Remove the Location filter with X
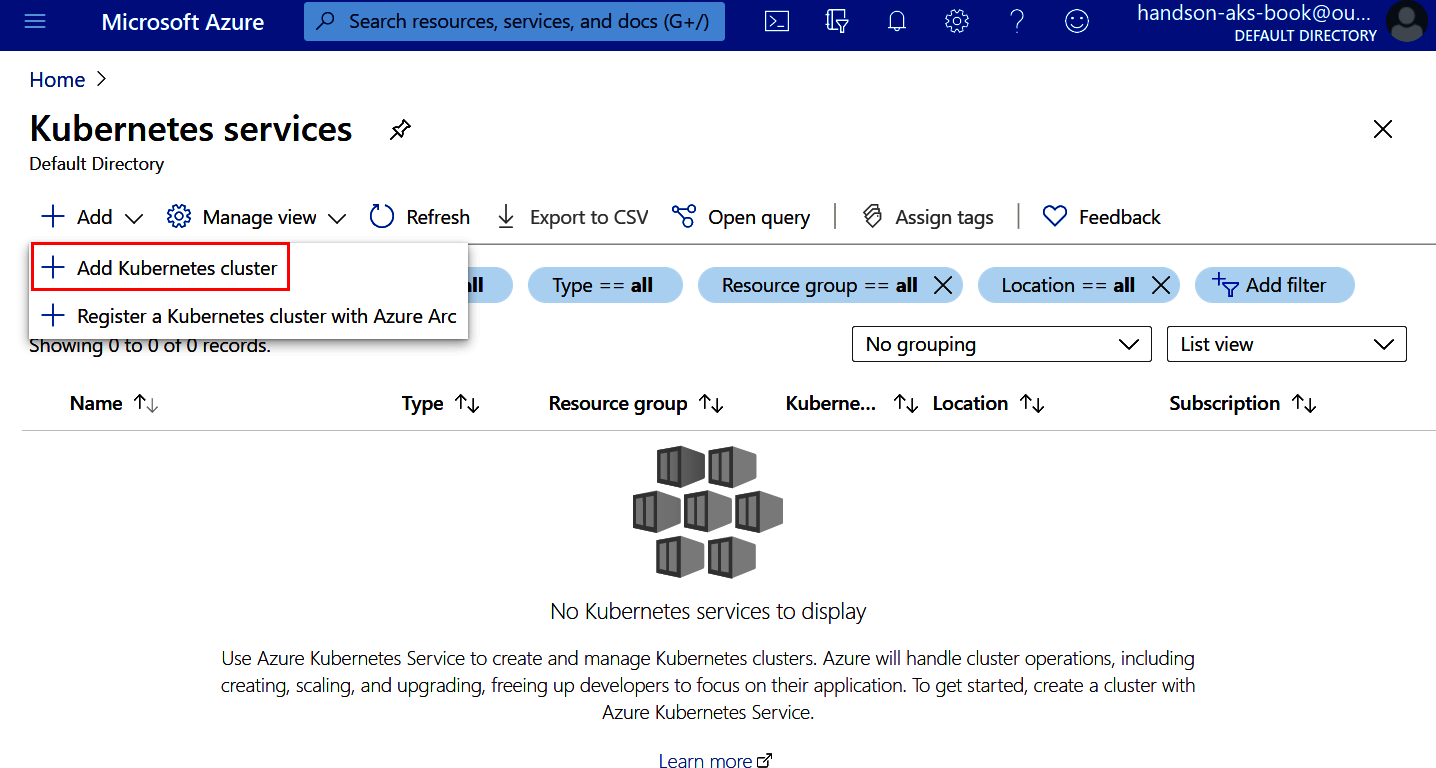1436x768 pixels. coord(1160,285)
